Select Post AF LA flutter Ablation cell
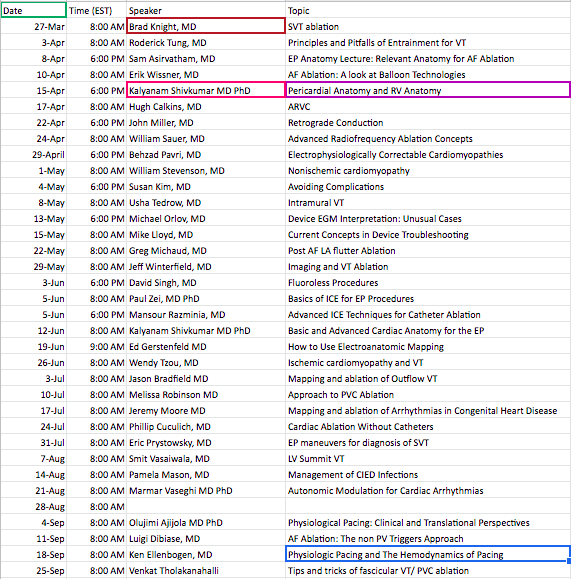 click(x=428, y=250)
